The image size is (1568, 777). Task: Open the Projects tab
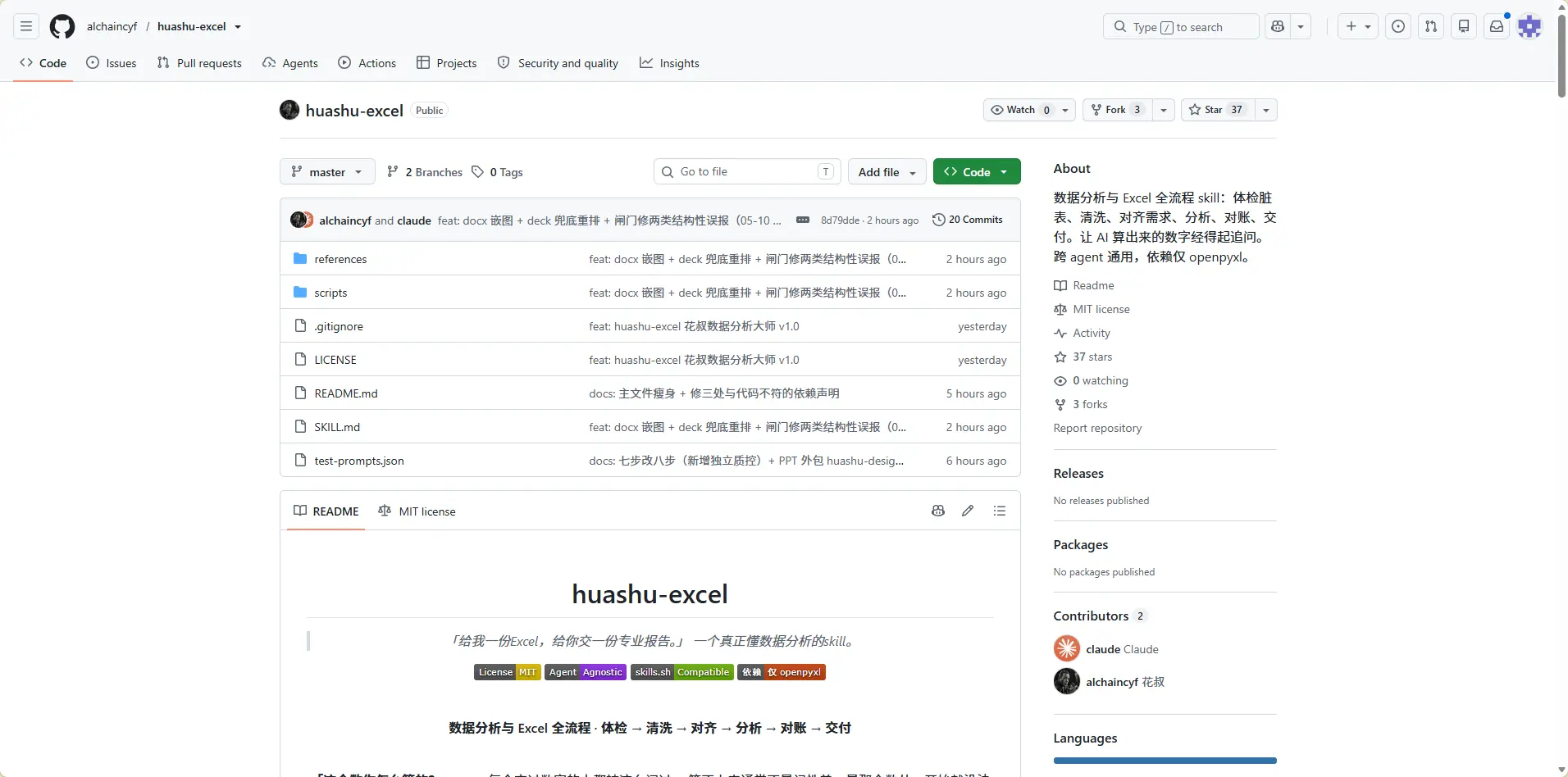tap(447, 63)
